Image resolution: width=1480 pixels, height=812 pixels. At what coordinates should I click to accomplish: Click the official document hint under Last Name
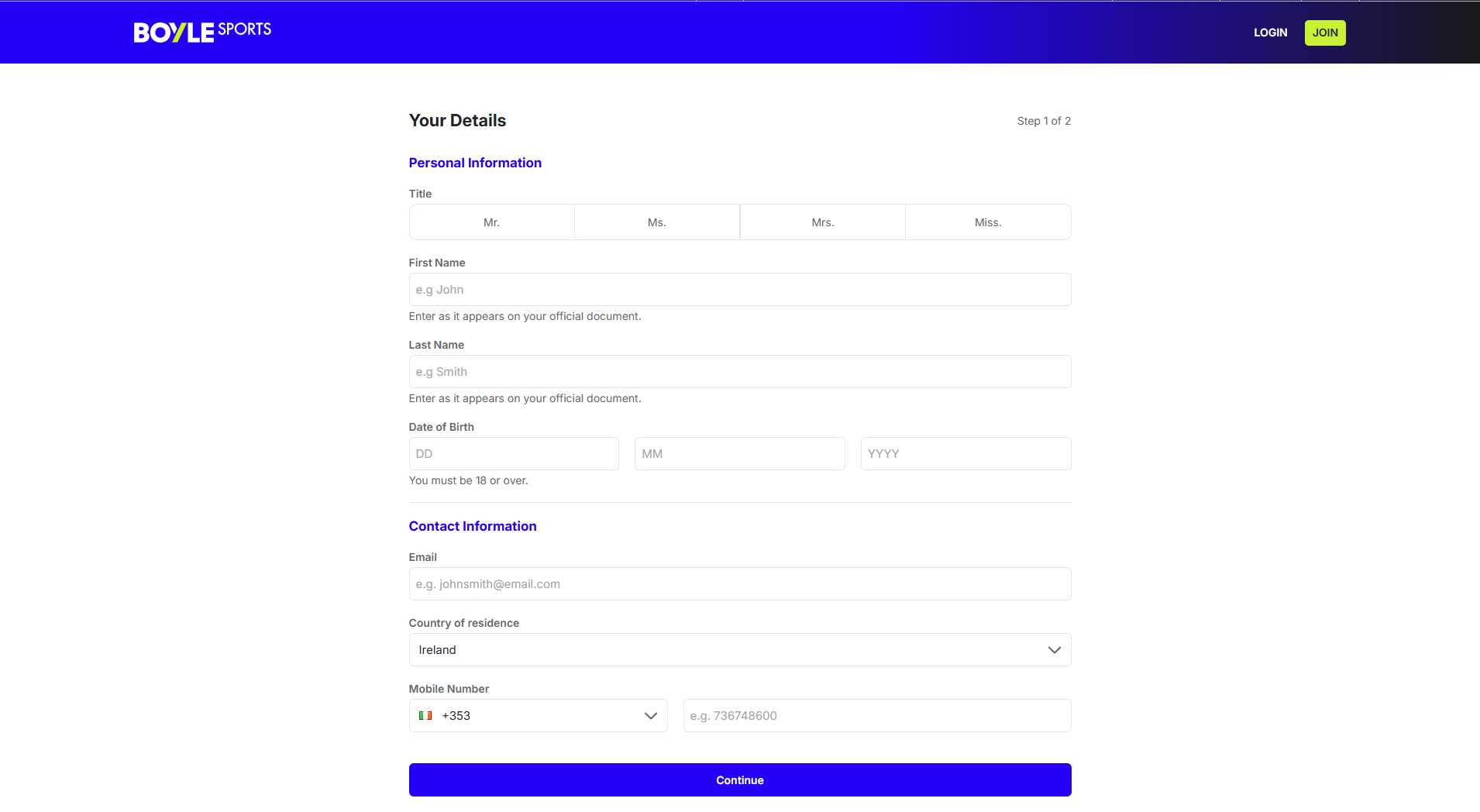pyautogui.click(x=525, y=398)
